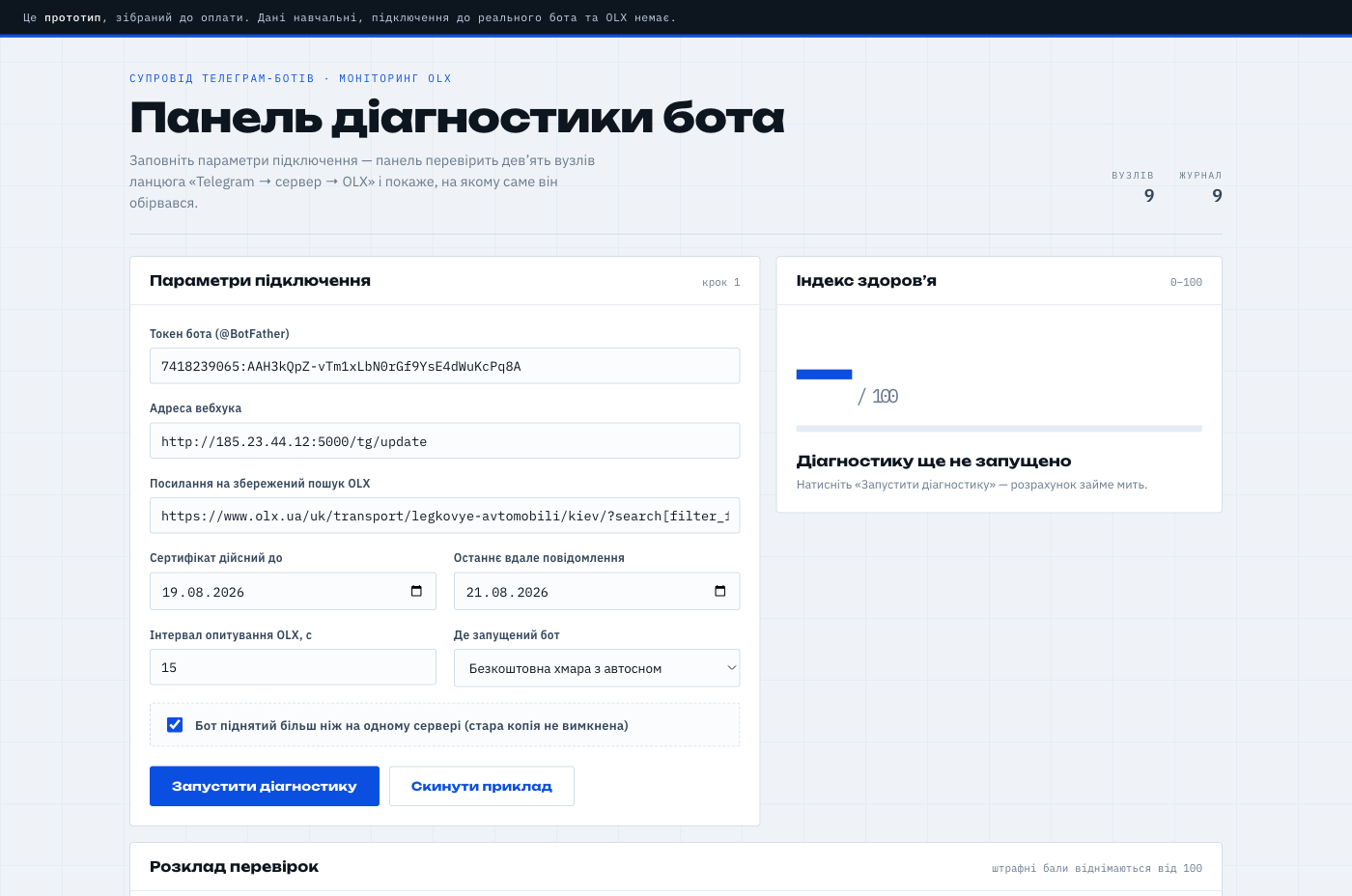The height and width of the screenshot is (896, 1352).
Task: Click the '/ 100' score denominator
Action: coord(878,397)
